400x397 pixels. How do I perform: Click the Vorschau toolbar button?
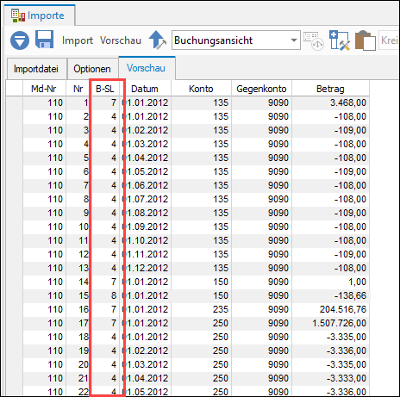coord(121,41)
